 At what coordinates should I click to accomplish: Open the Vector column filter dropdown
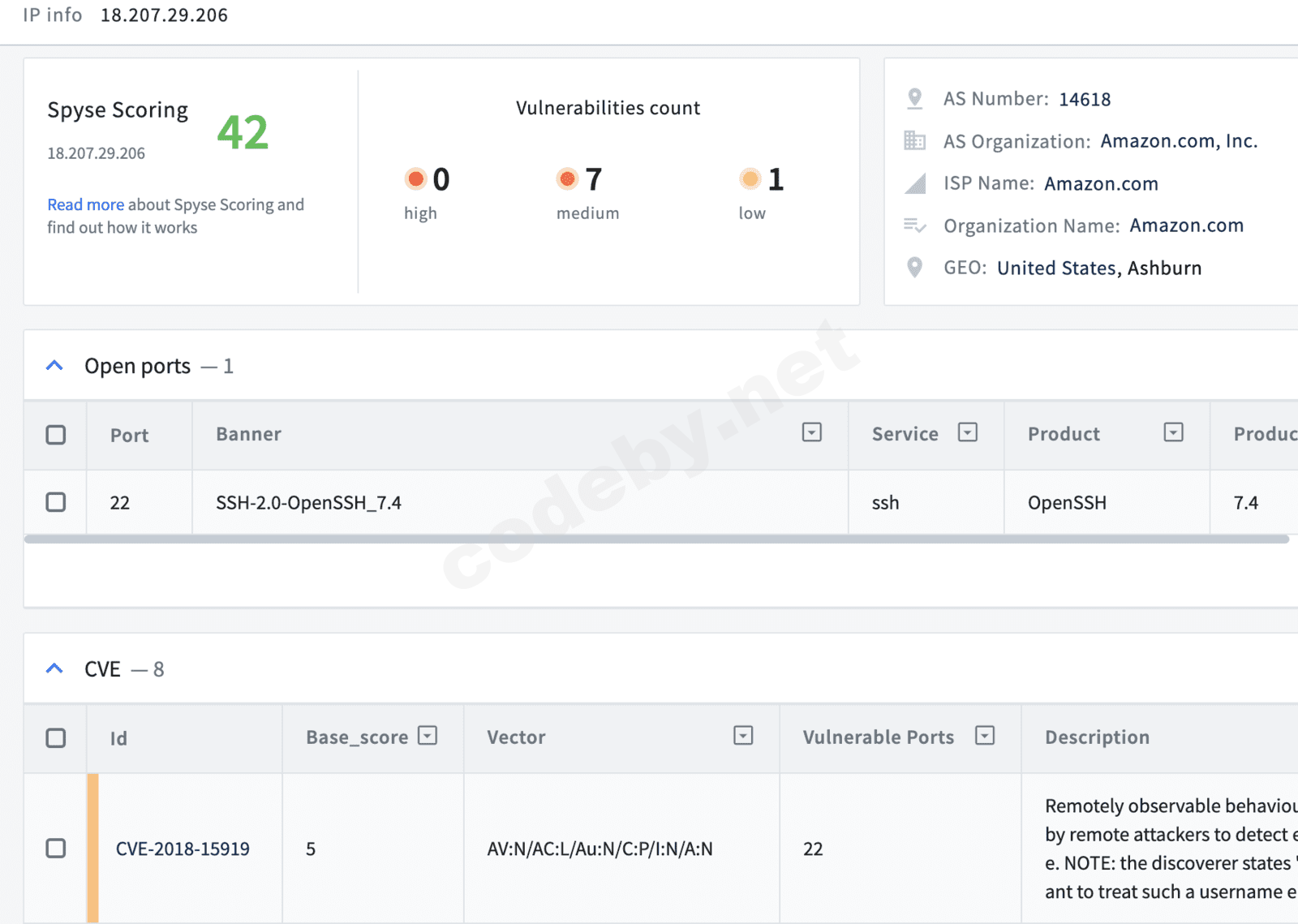coord(743,736)
